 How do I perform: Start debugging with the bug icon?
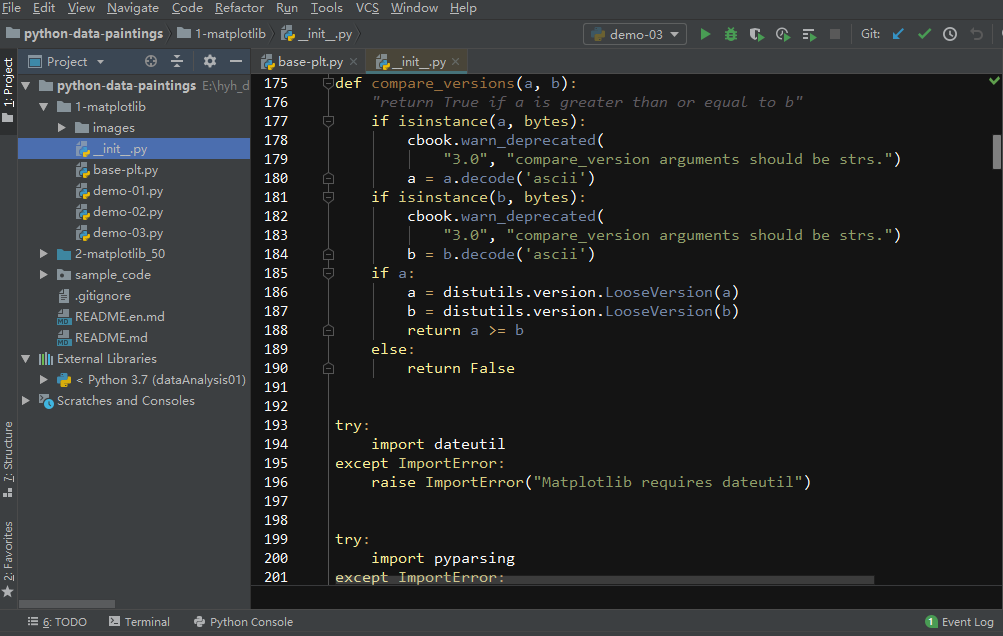731,34
